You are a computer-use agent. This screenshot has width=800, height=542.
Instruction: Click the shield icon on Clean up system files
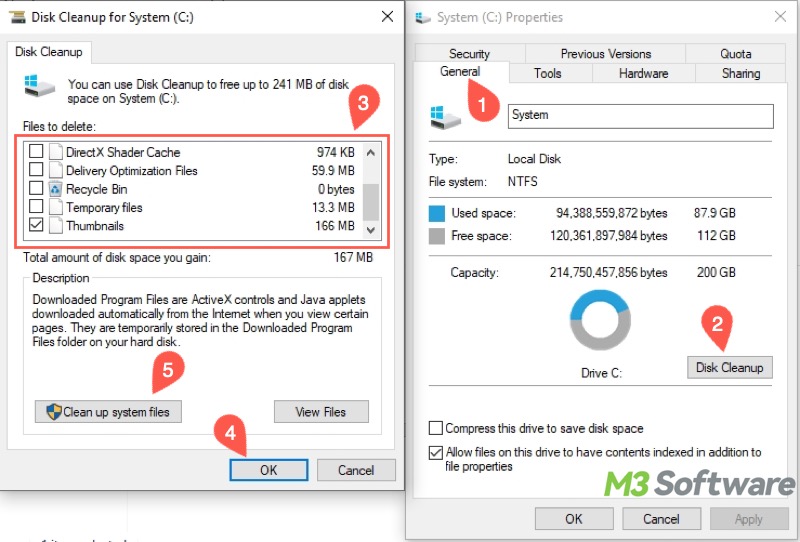click(x=52, y=412)
